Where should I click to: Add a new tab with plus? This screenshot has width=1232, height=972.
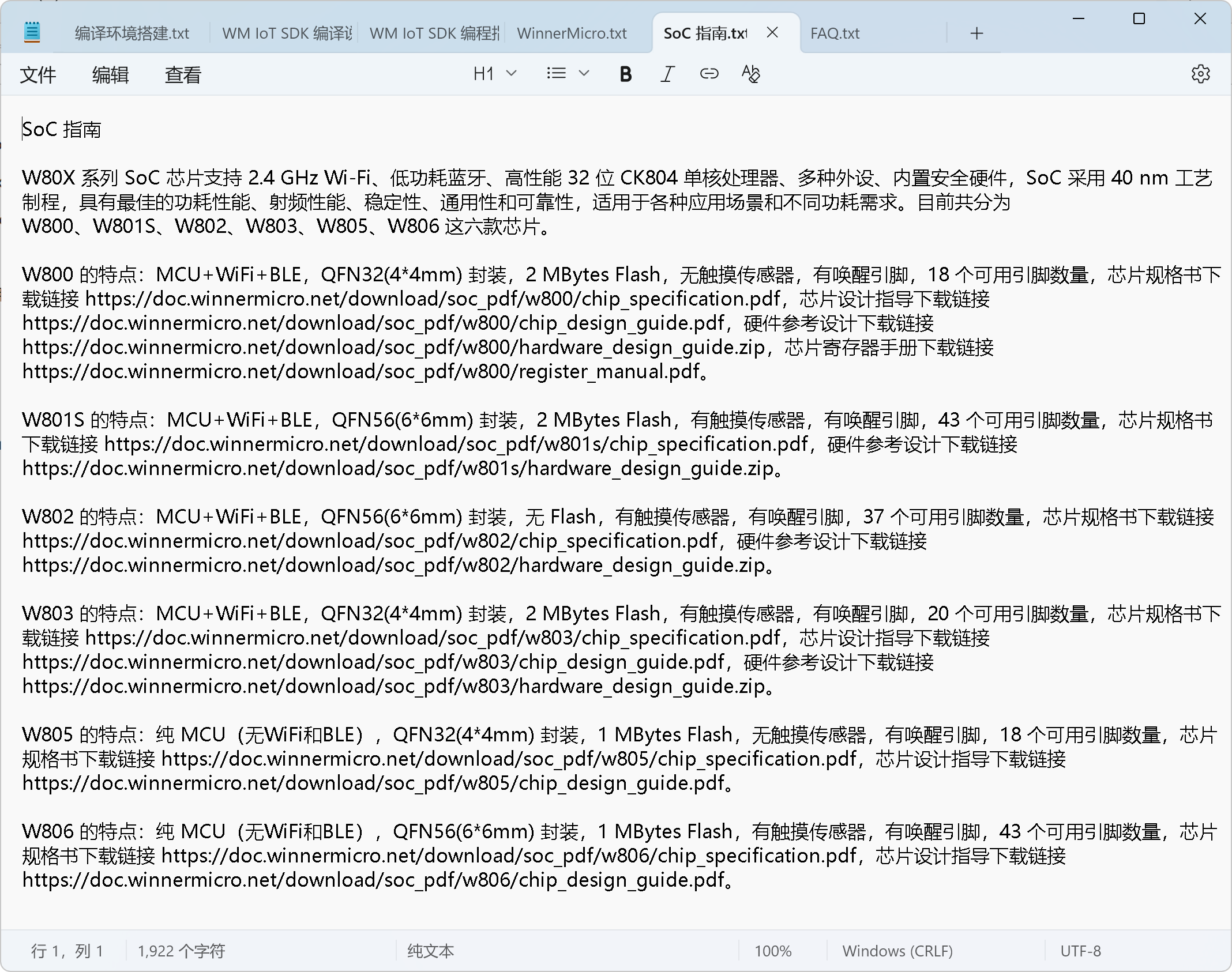[976, 33]
